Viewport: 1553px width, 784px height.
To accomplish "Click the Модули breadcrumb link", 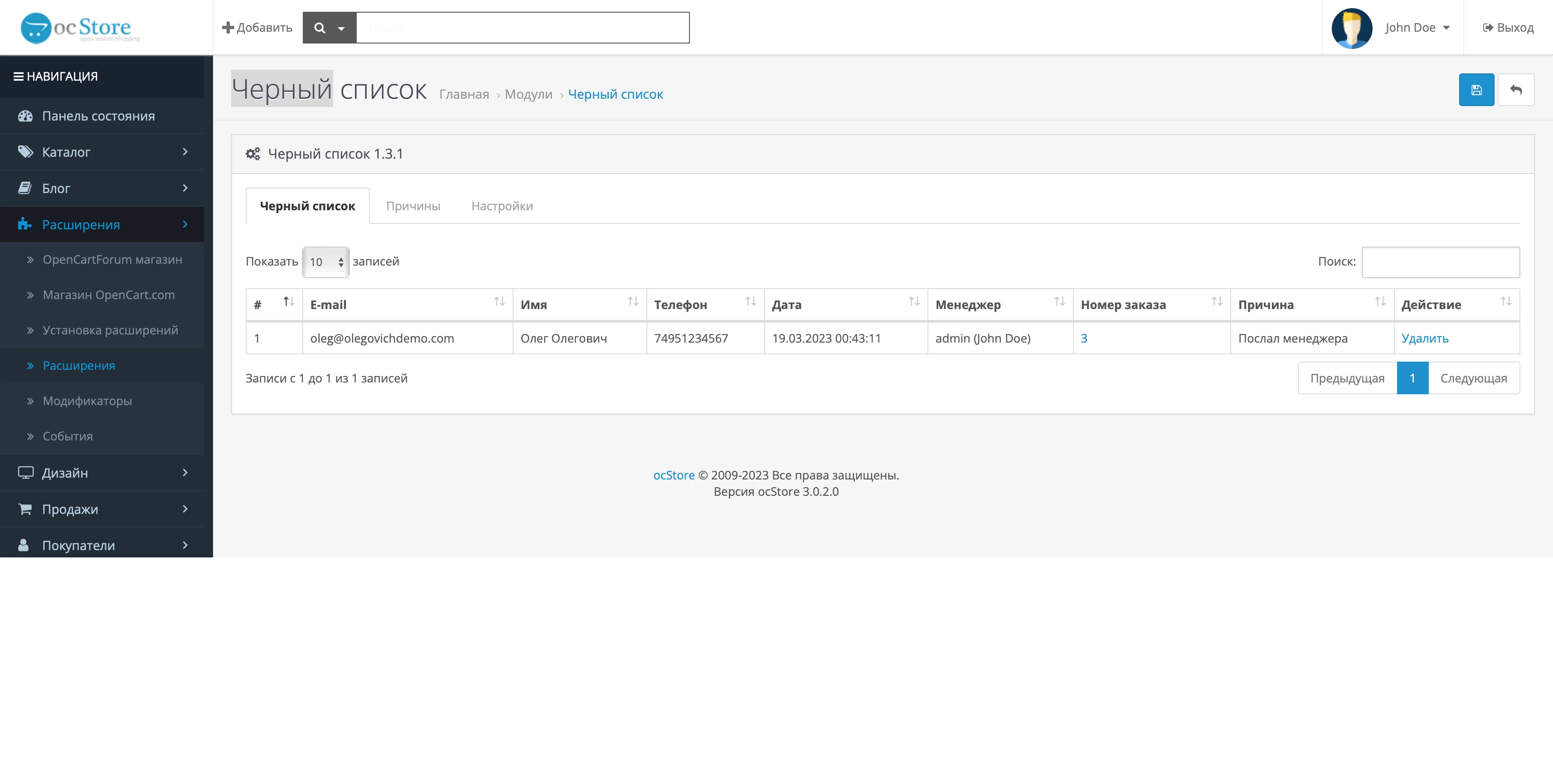I will [529, 94].
